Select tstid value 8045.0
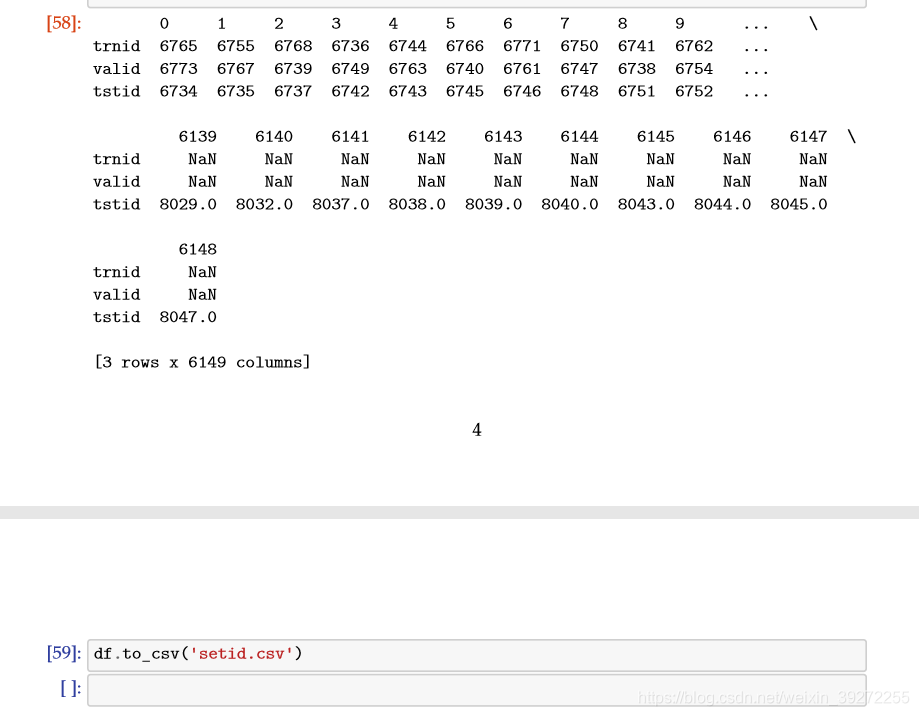 [799, 204]
